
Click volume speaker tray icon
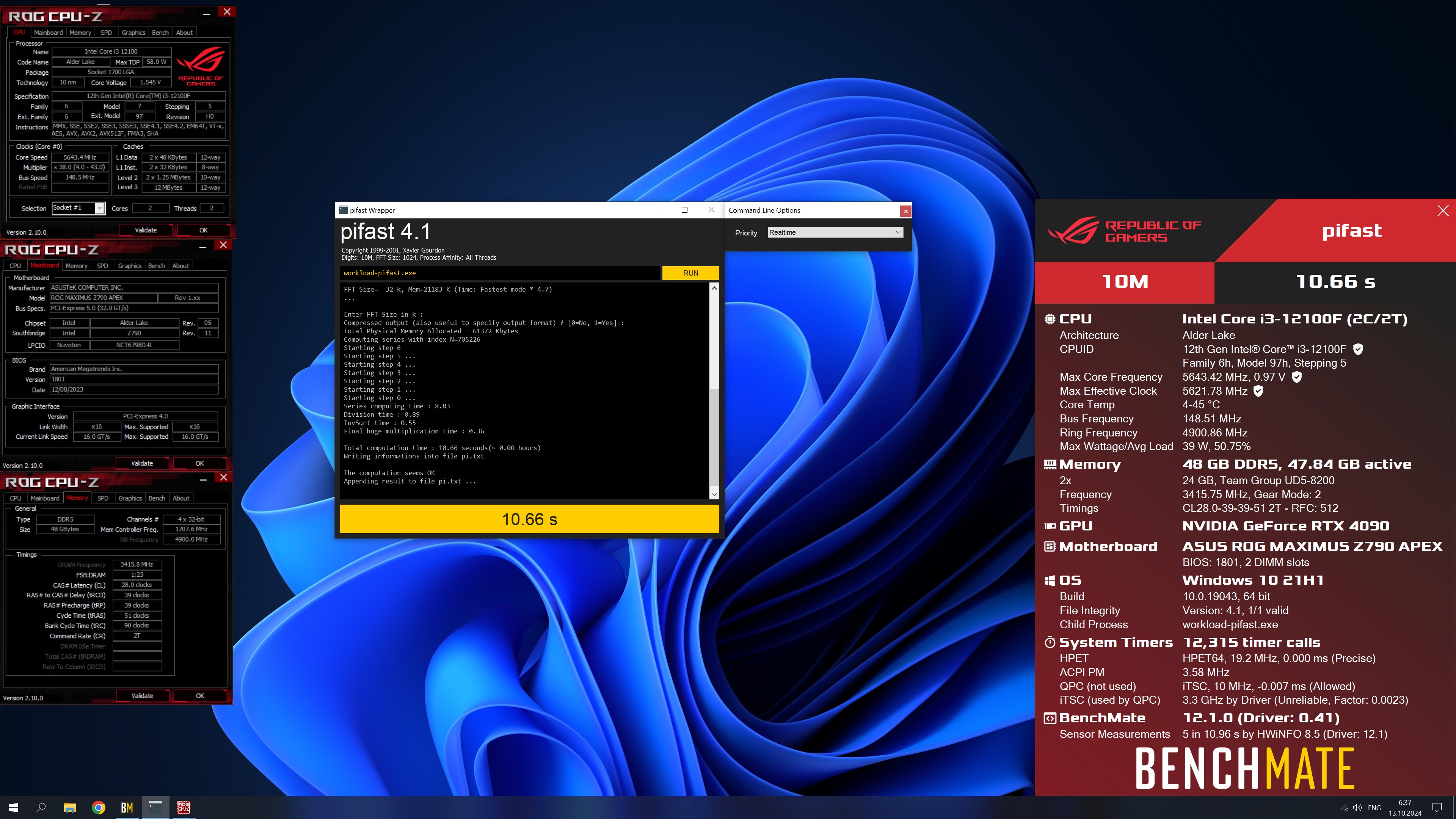[x=1357, y=808]
